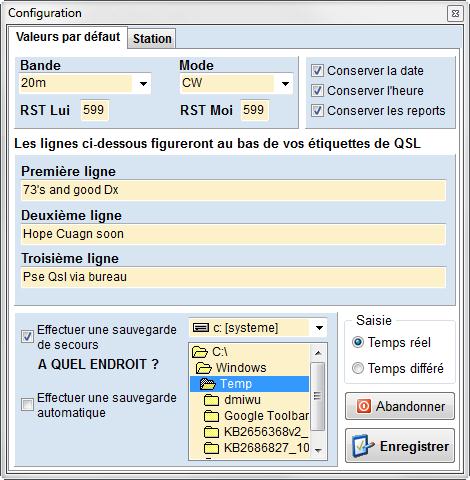Screen dimensions: 470x480
Task: Open the Mode dropdown showing CW
Action: (x=285, y=84)
